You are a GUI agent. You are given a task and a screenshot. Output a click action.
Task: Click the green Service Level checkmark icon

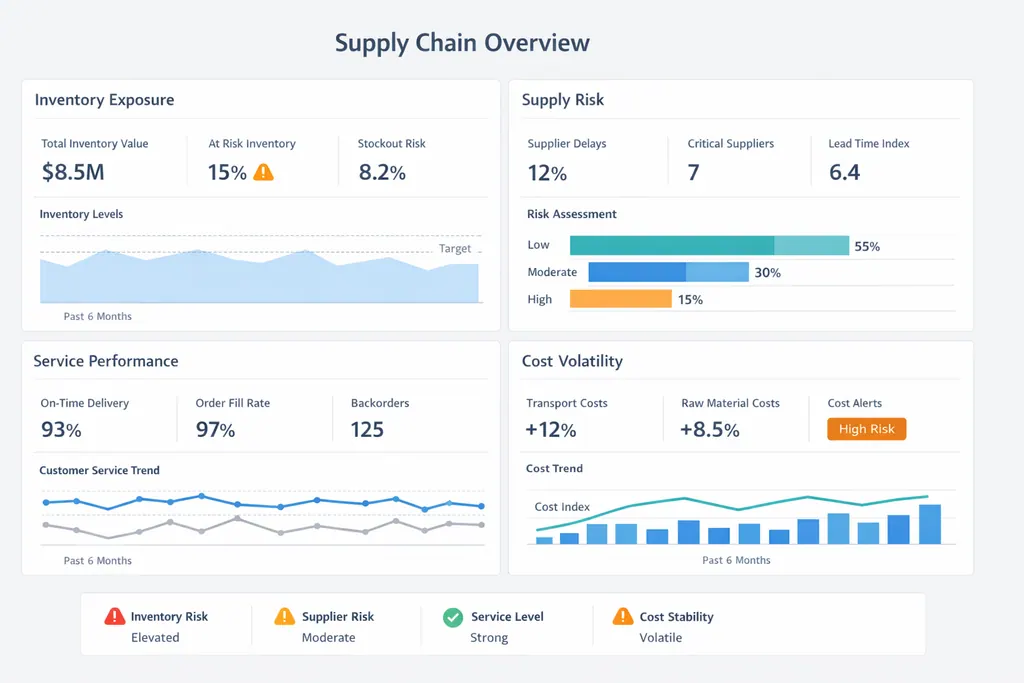point(453,617)
